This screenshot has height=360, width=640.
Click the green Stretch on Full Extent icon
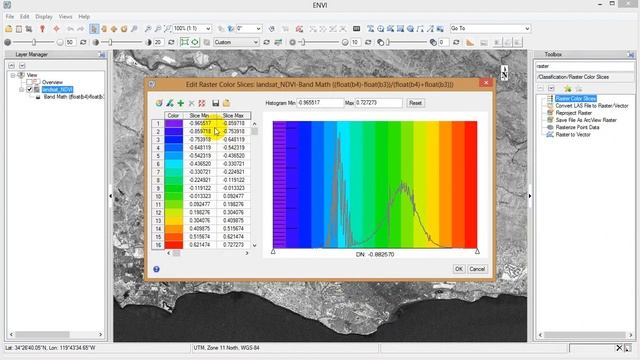point(195,42)
